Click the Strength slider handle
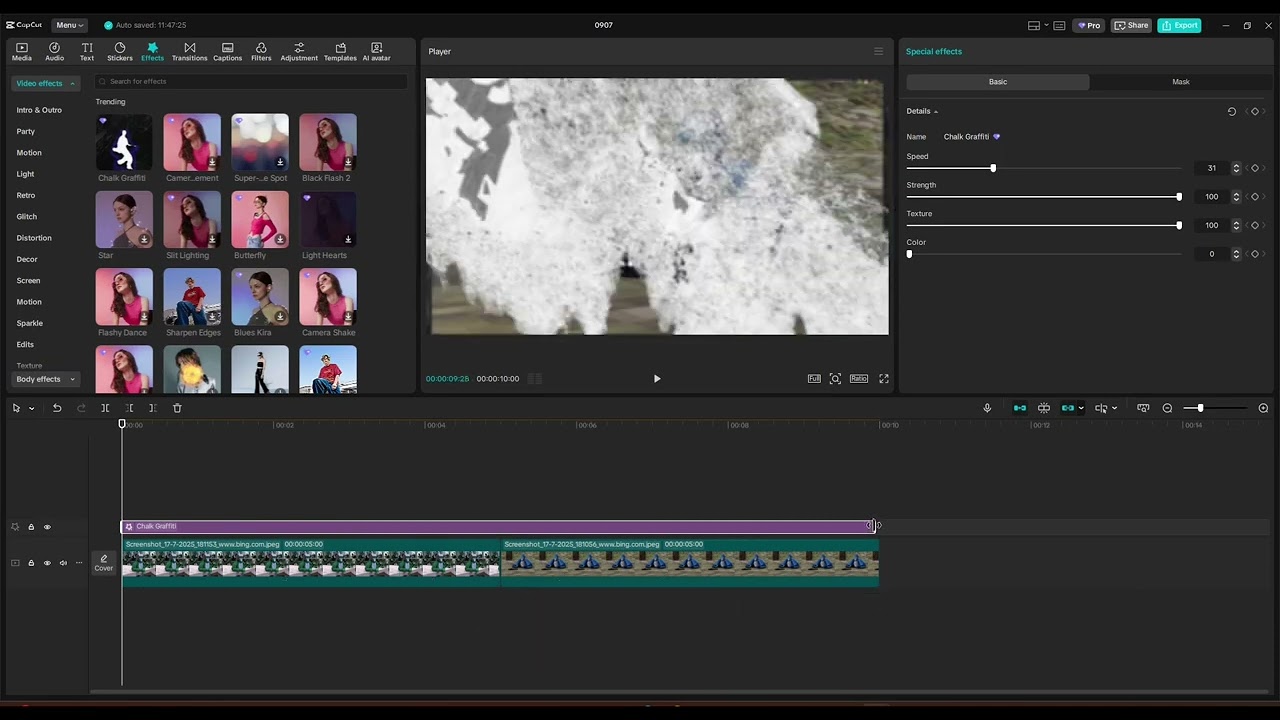Screen dimensions: 1280x720 click(1179, 197)
